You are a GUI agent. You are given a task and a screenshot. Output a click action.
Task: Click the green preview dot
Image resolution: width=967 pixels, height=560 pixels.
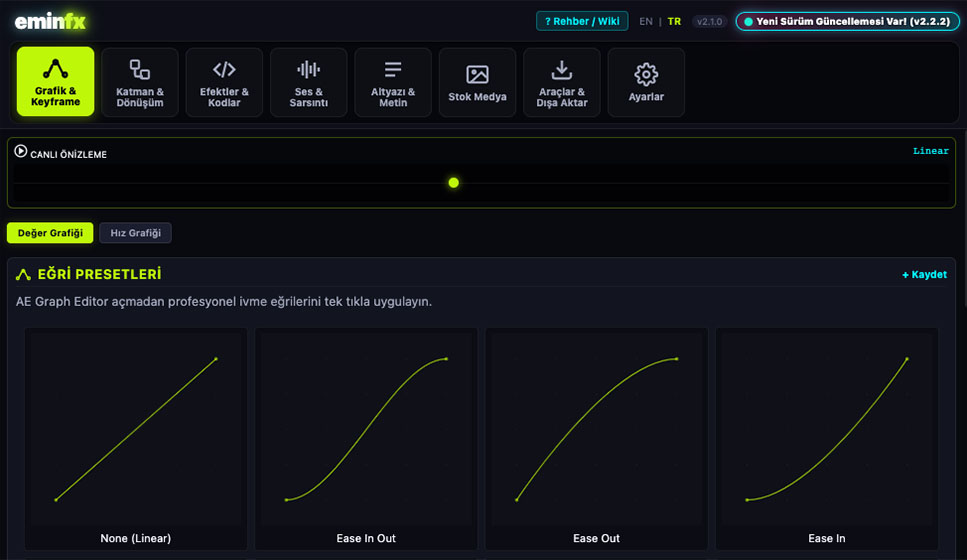[x=453, y=183]
